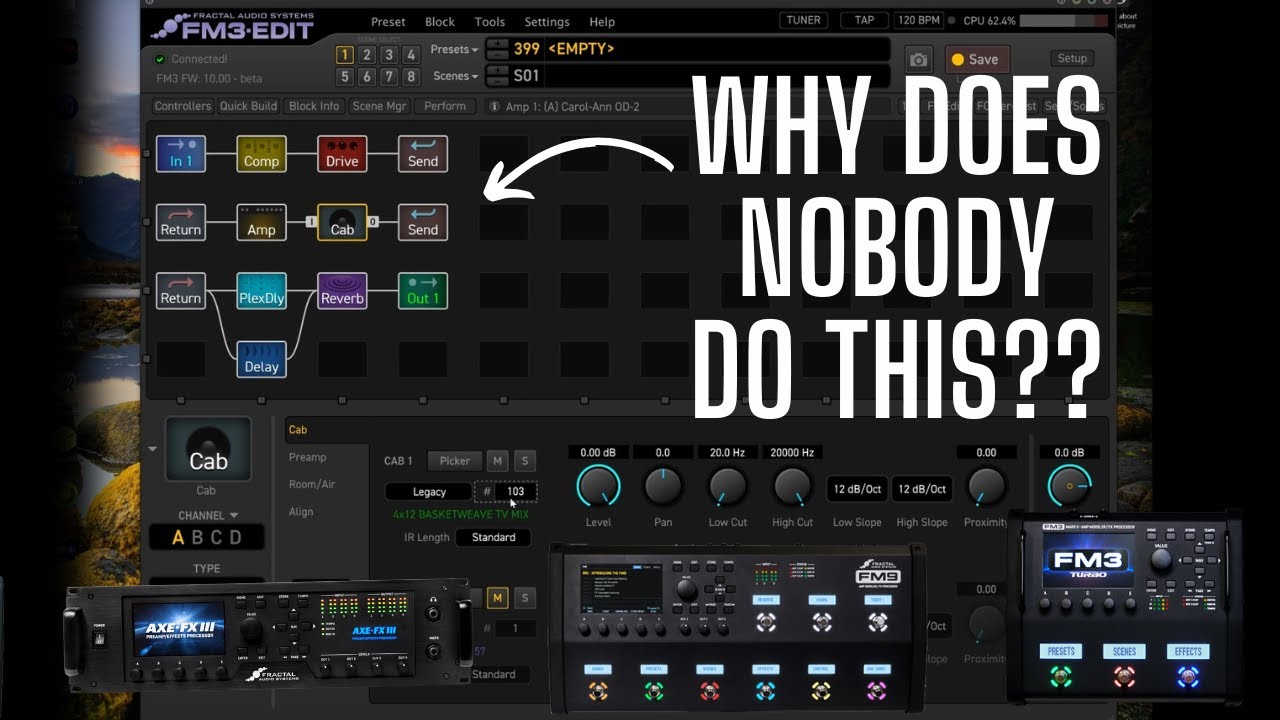Switch to channel C
Image resolution: width=1280 pixels, height=720 pixels.
coord(216,538)
